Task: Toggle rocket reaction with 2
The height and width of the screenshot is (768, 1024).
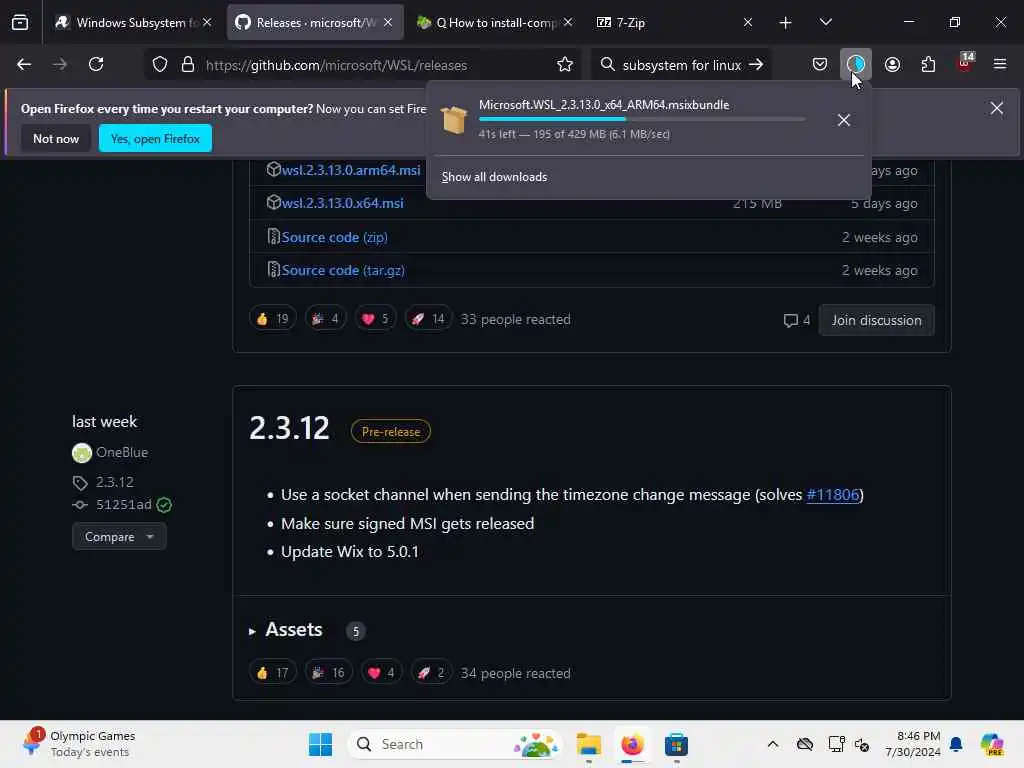Action: 431,673
